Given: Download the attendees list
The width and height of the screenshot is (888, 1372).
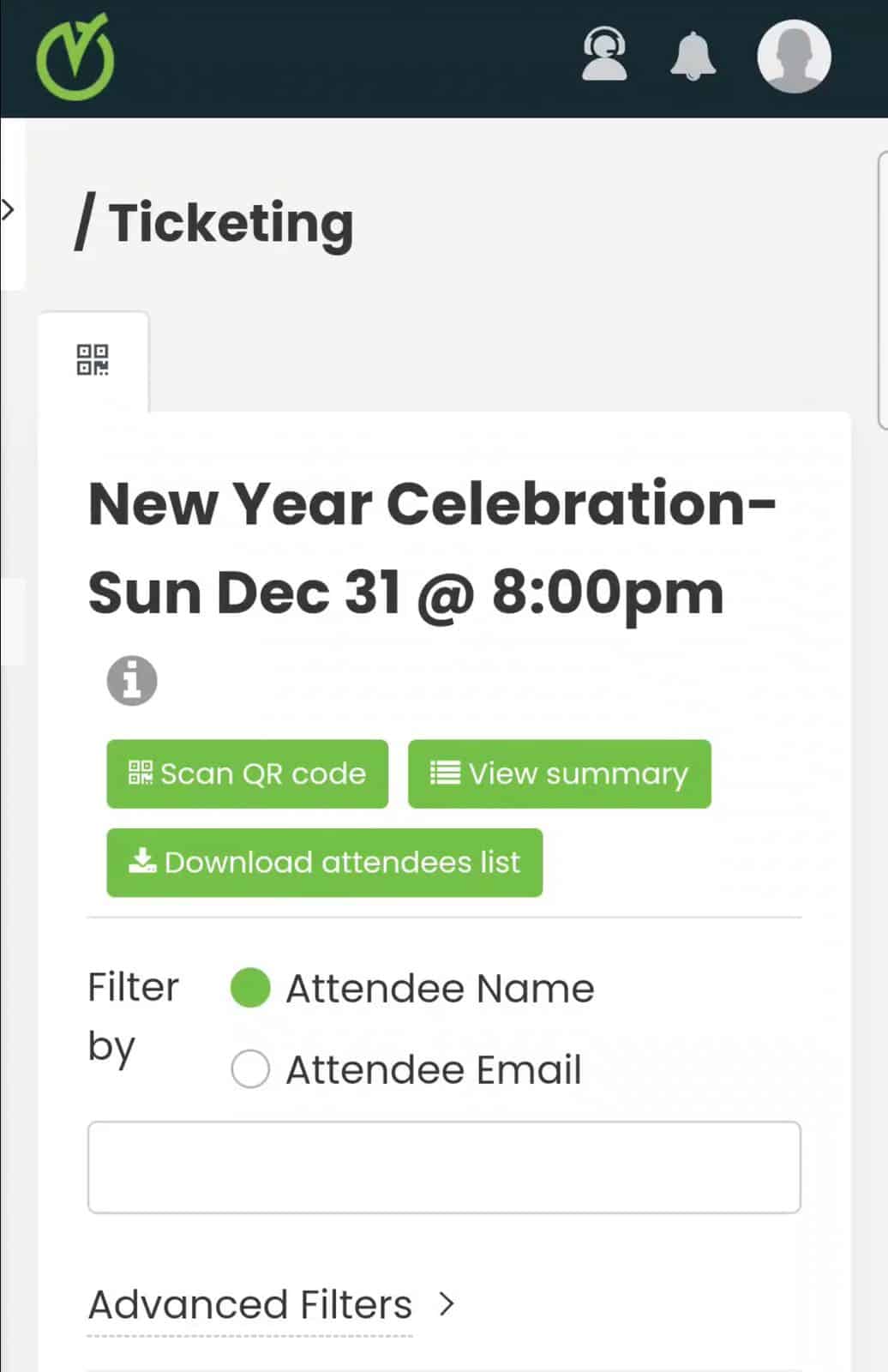Looking at the screenshot, I should pyautogui.click(x=324, y=863).
